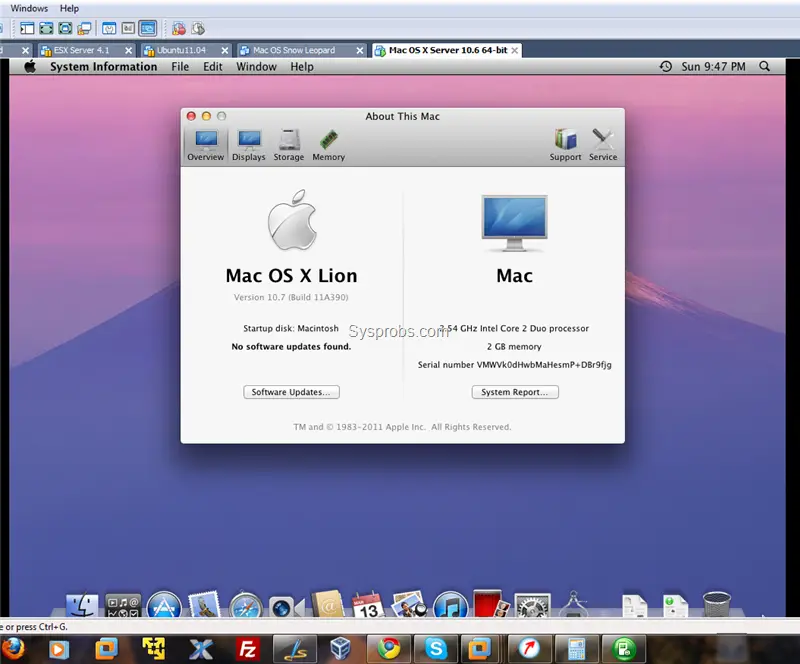Click the Time Machine icon in the Mac menu bar
Screen dimensions: 800x664
(x=666, y=66)
